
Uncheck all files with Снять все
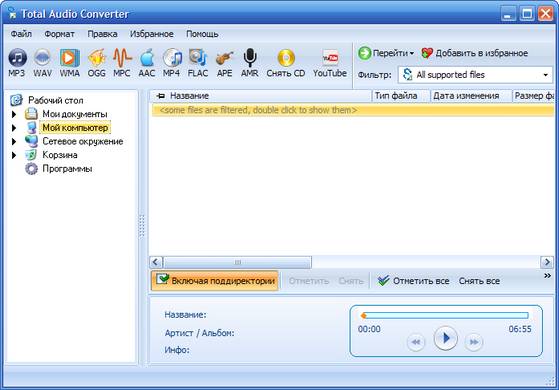click(479, 281)
